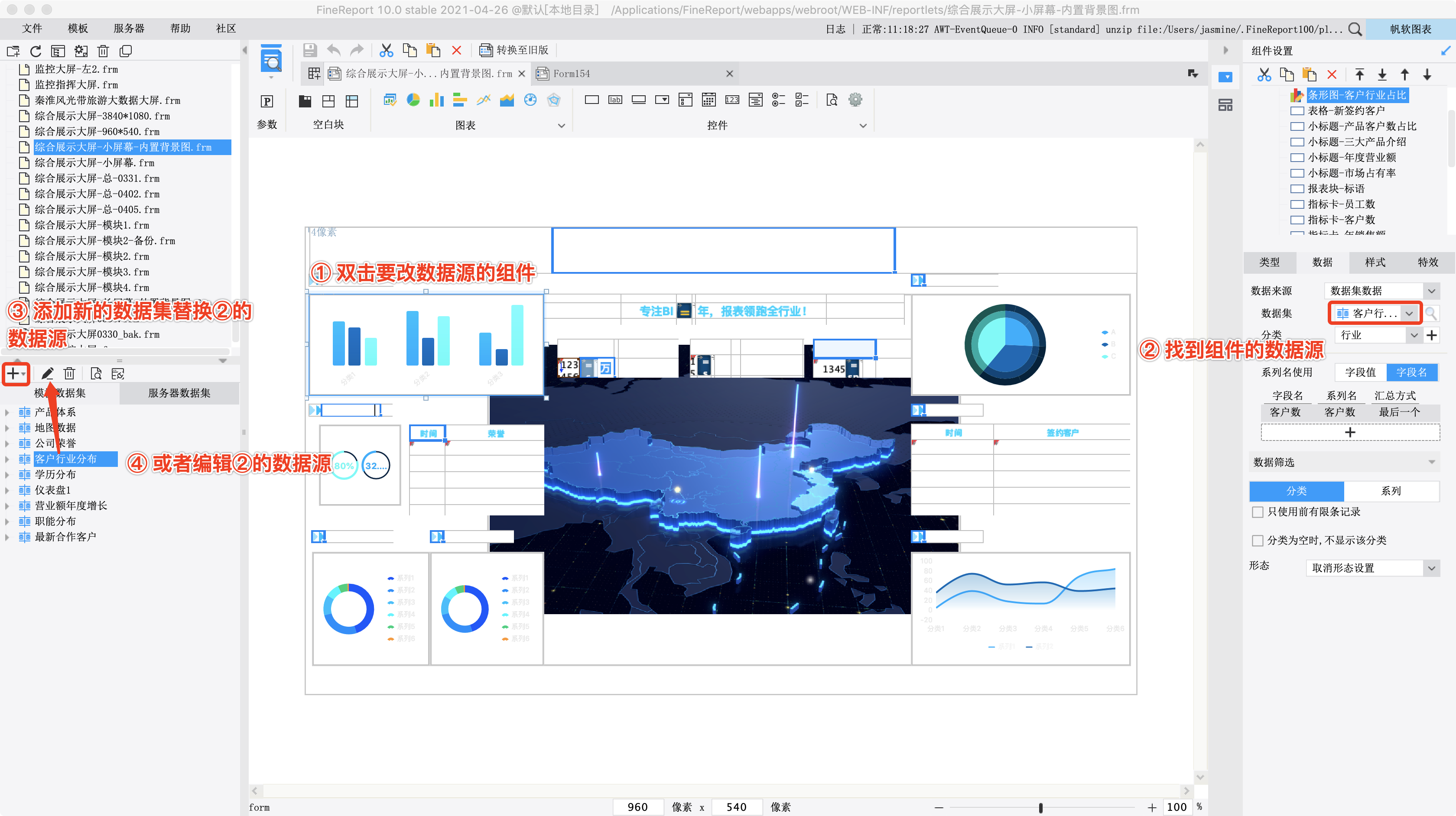Click the add dataset plus button

[13, 373]
